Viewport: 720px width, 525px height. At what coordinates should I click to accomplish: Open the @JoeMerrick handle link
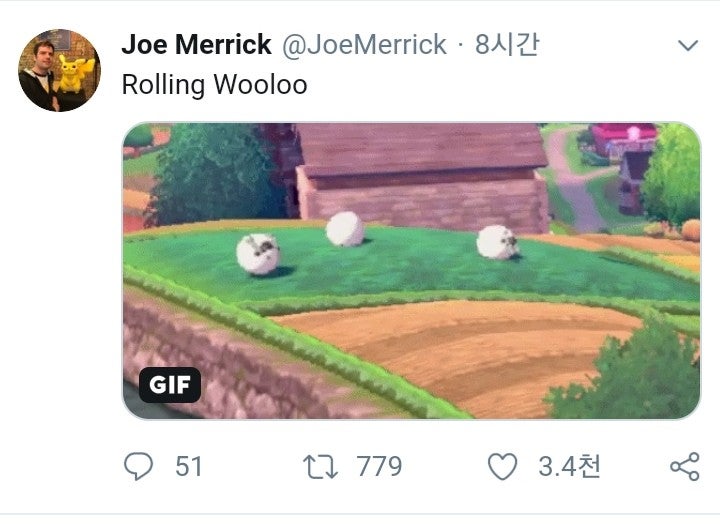point(364,45)
